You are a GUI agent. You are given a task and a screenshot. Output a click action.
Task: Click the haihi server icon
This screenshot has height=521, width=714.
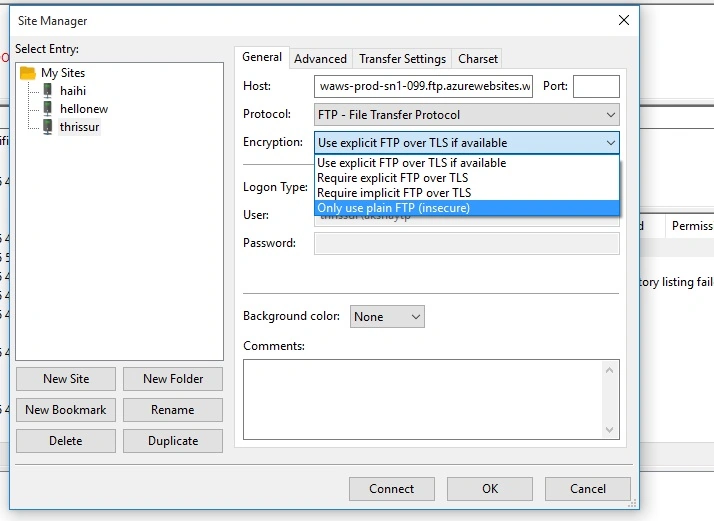click(x=47, y=90)
